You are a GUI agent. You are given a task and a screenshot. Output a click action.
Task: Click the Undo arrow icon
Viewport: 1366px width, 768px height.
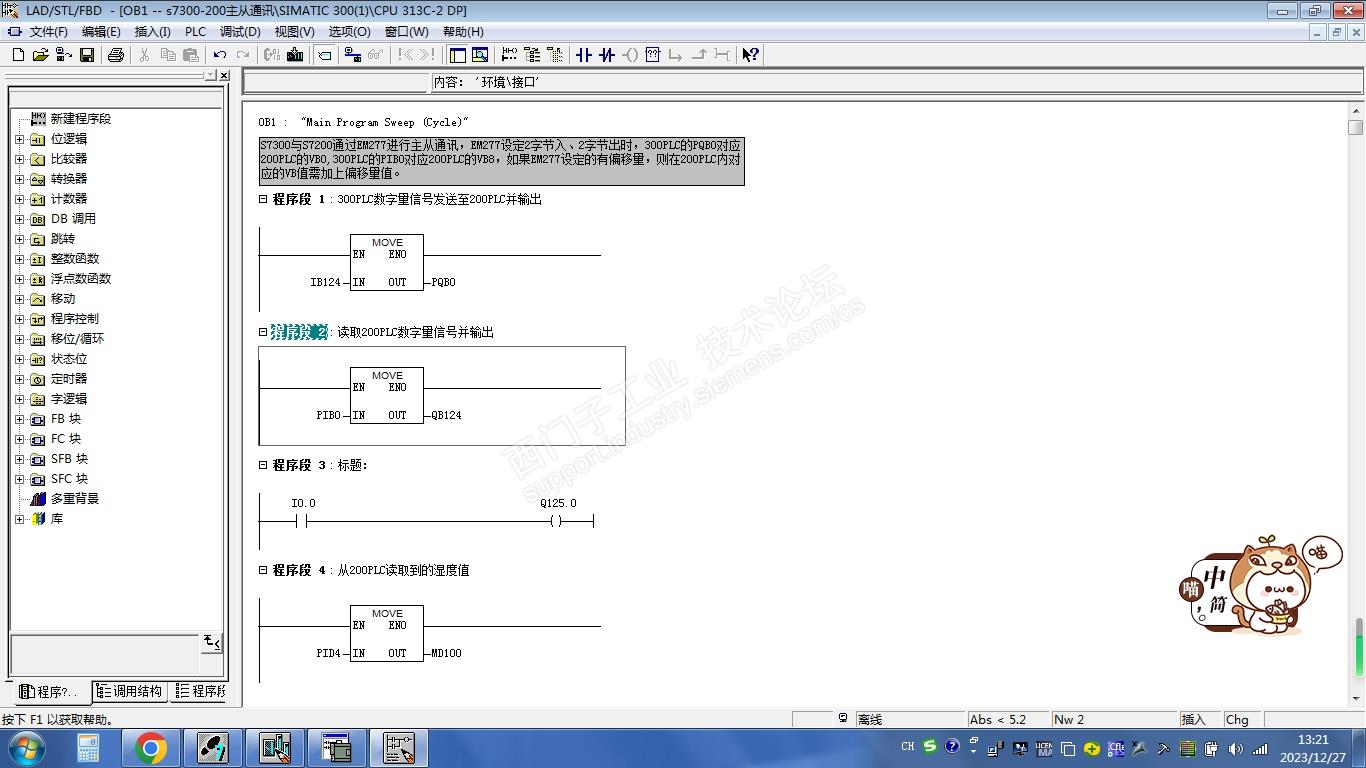pyautogui.click(x=220, y=55)
